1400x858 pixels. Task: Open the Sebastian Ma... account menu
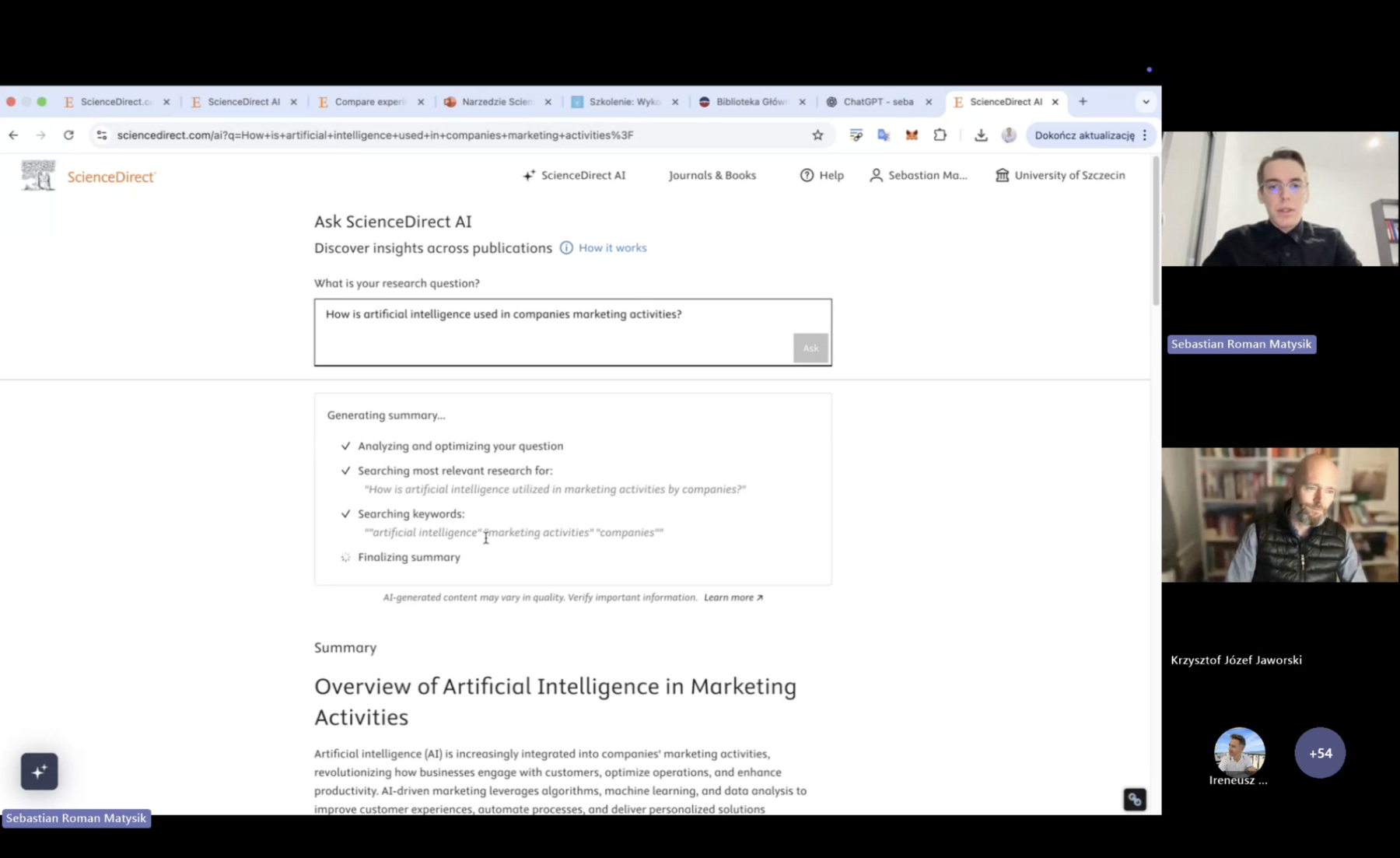coord(919,176)
